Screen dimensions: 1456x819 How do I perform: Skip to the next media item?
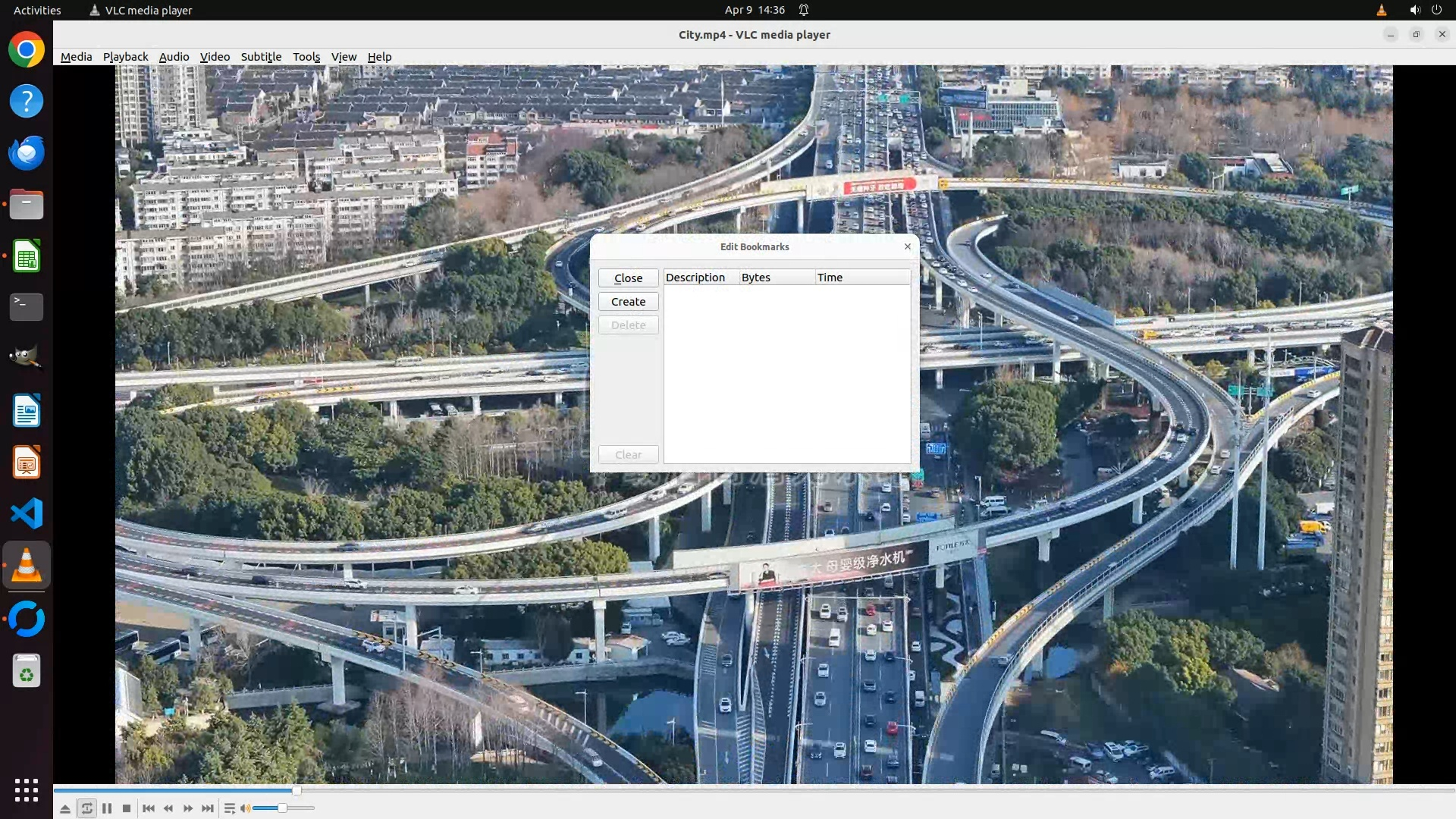point(208,808)
